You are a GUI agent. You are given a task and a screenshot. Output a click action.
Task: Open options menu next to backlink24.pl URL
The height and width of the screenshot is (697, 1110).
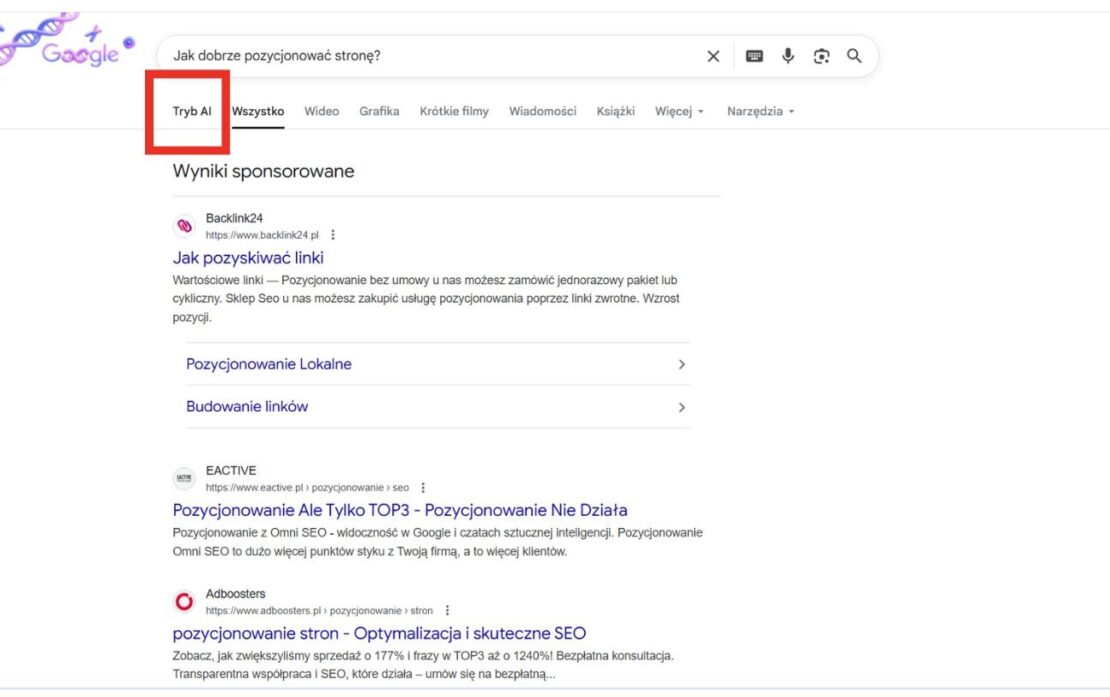(x=333, y=235)
